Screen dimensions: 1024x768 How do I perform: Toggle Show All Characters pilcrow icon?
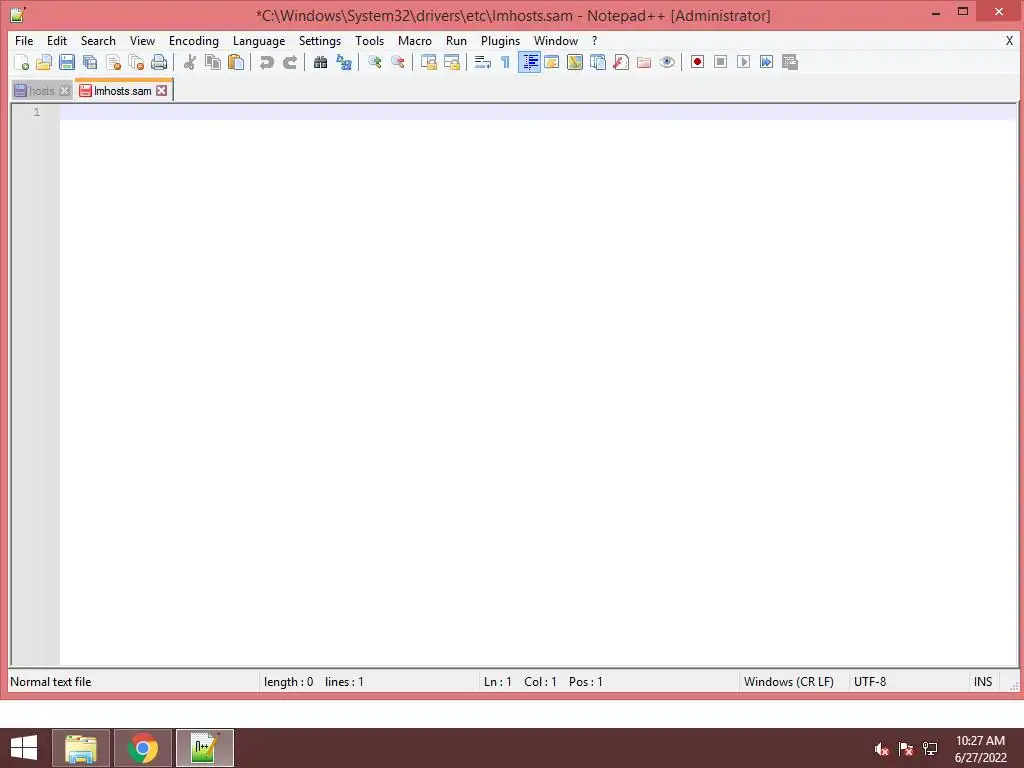(505, 62)
